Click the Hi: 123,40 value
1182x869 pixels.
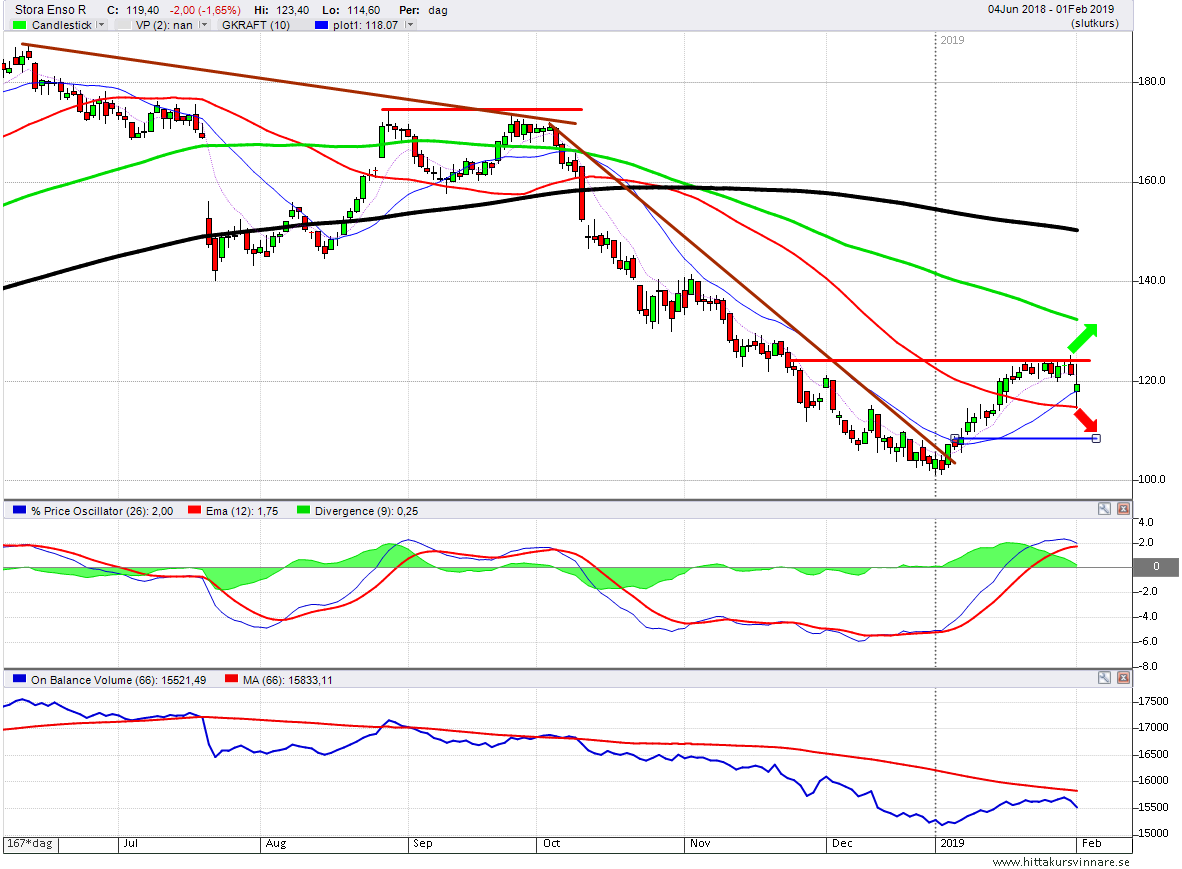[x=281, y=11]
